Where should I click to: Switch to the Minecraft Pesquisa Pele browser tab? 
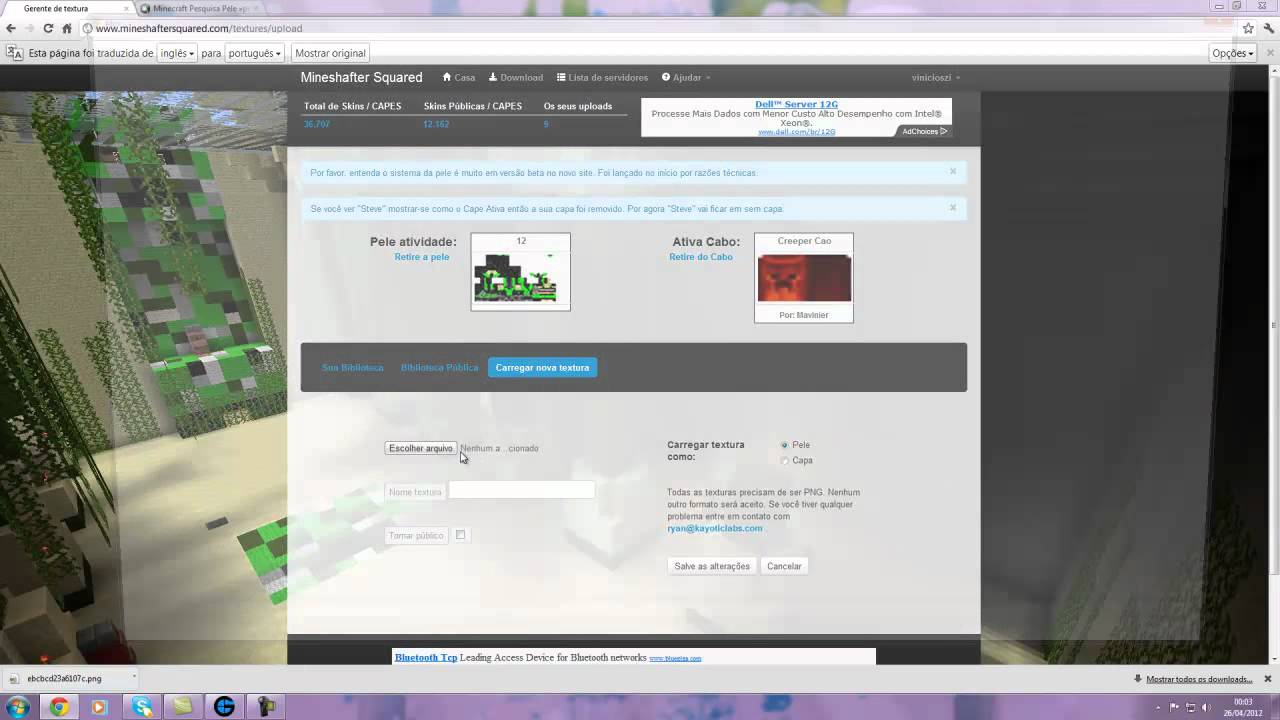(x=200, y=8)
